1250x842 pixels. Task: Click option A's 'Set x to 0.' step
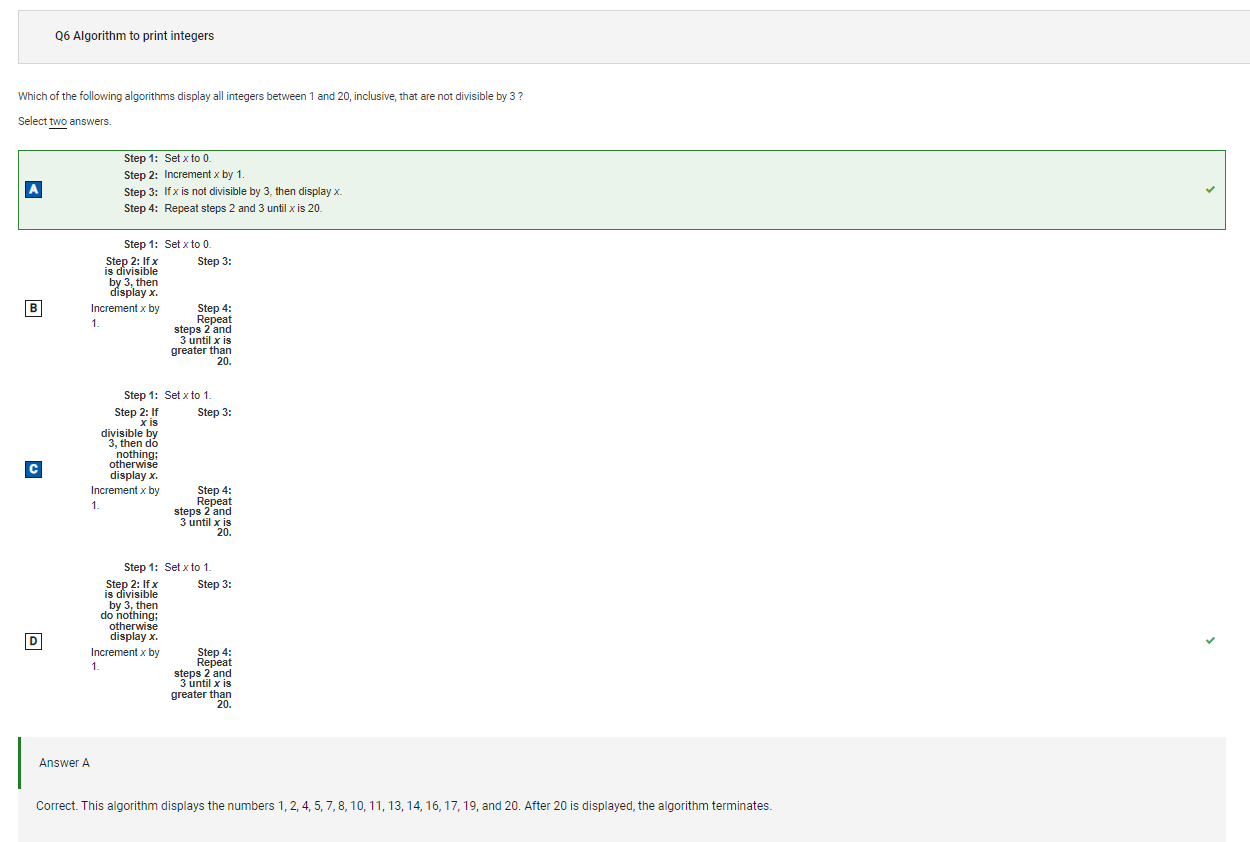point(188,158)
